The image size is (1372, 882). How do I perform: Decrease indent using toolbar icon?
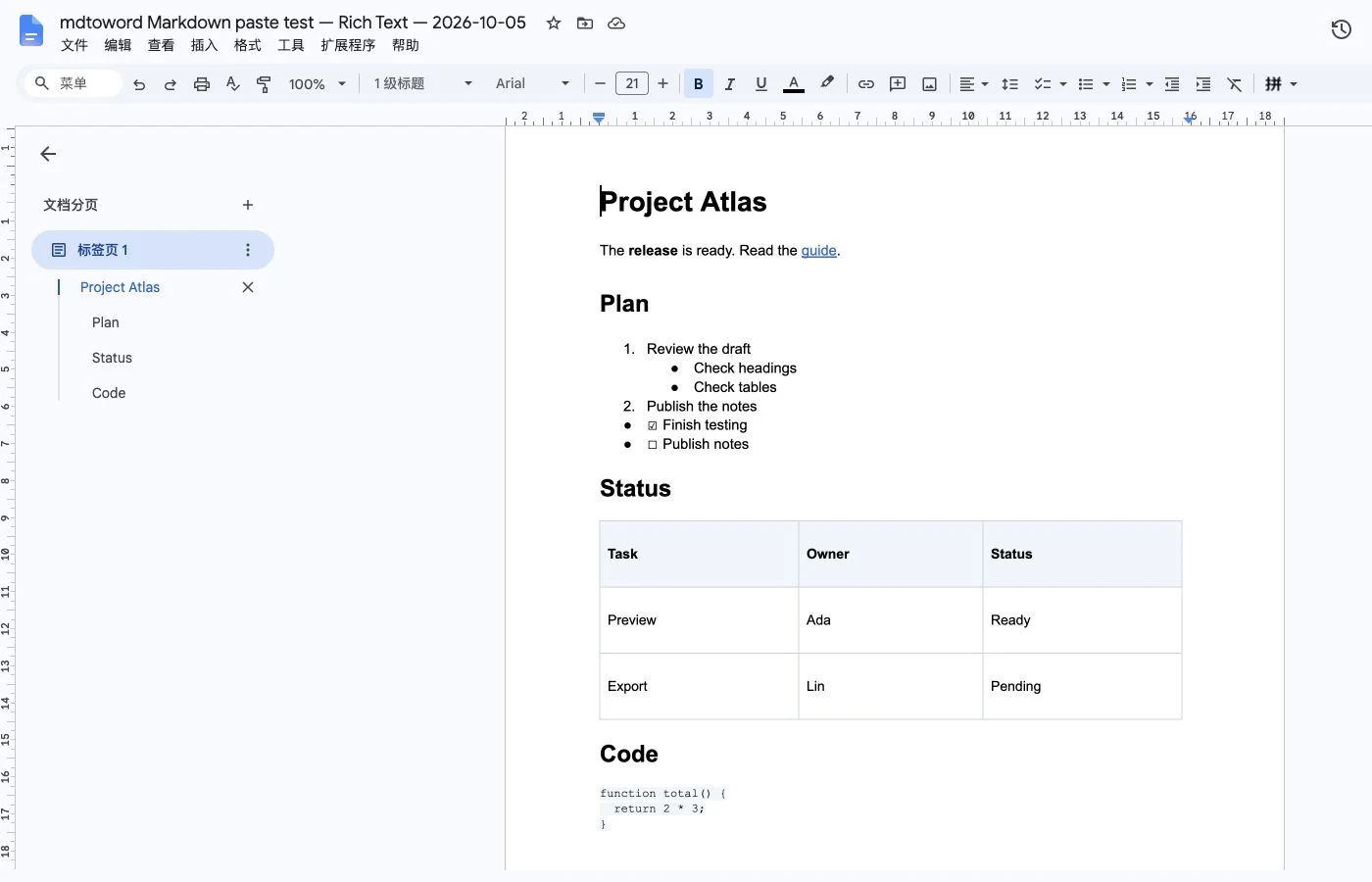(x=1172, y=84)
